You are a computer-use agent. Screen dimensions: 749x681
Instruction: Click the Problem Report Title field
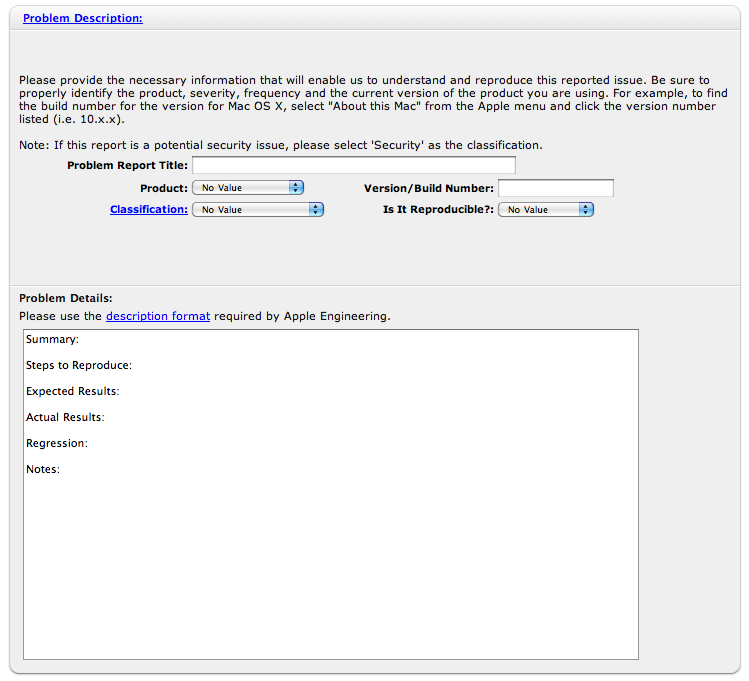(x=354, y=165)
